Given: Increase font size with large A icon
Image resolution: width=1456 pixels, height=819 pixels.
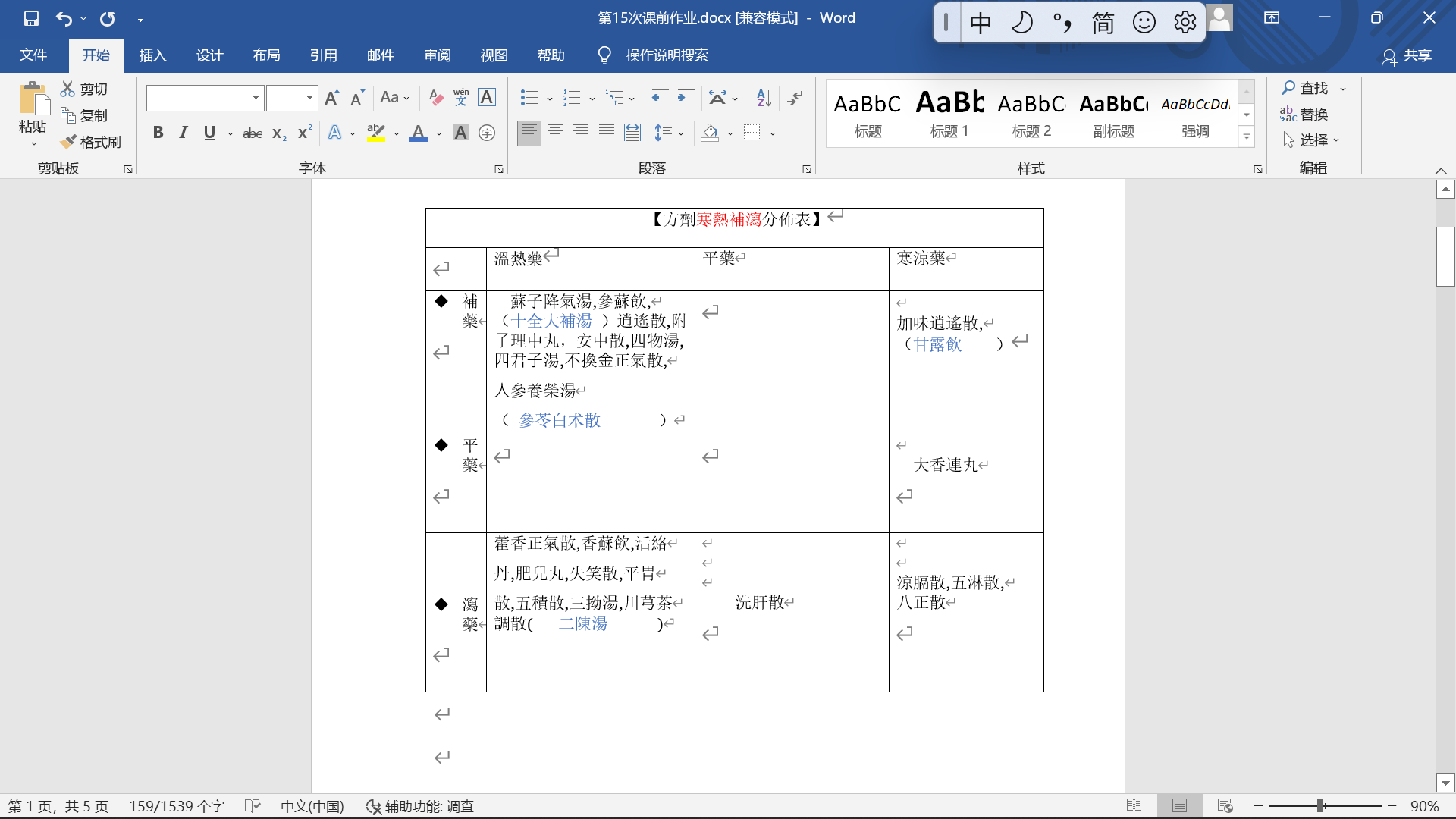Looking at the screenshot, I should (331, 98).
